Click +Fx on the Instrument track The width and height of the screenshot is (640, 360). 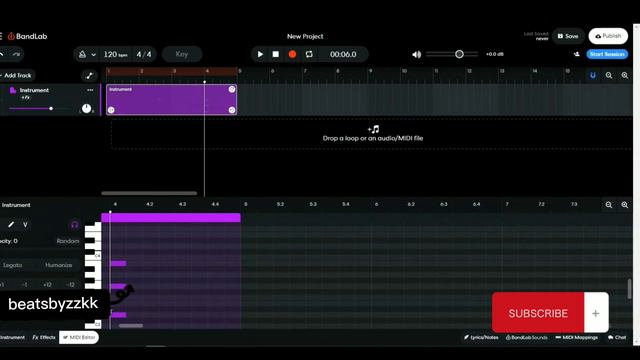point(25,98)
